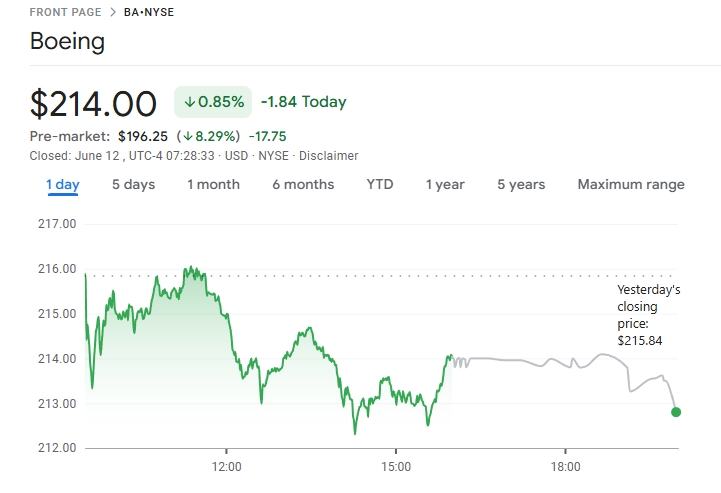The image size is (721, 493).
Task: Open the Disclaimer link
Action: point(329,156)
